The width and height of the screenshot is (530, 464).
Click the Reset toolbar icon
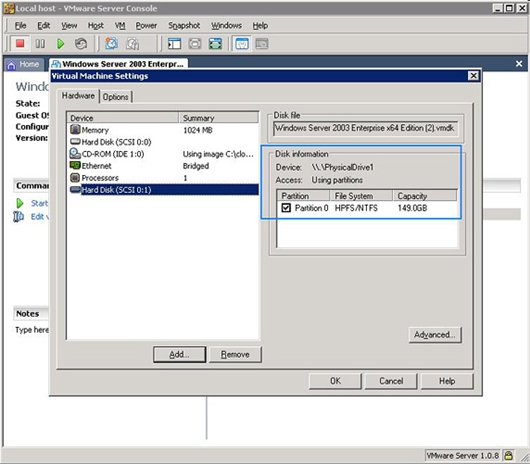[81, 44]
